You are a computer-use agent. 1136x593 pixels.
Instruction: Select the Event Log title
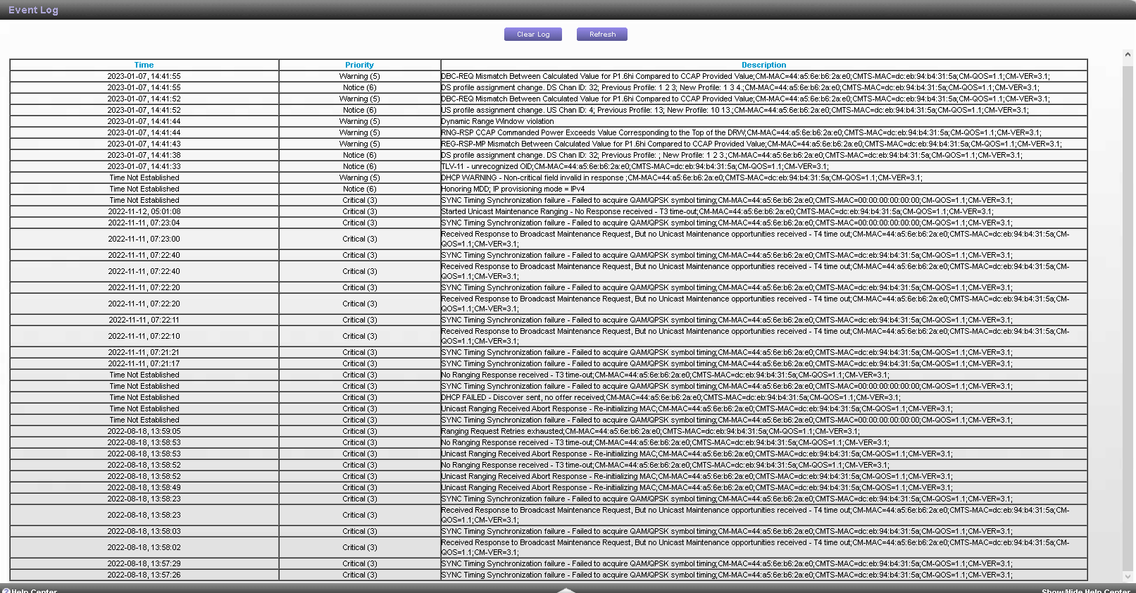point(33,9)
